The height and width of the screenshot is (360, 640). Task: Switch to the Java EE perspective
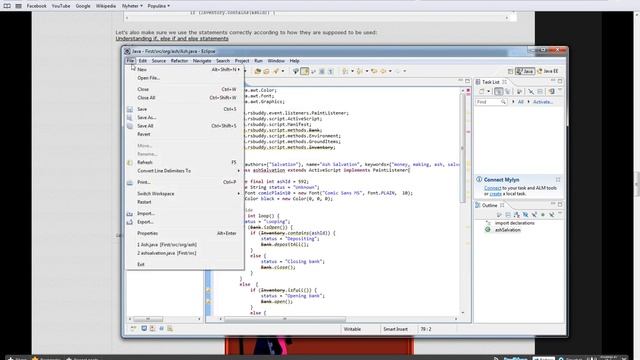tap(548, 71)
